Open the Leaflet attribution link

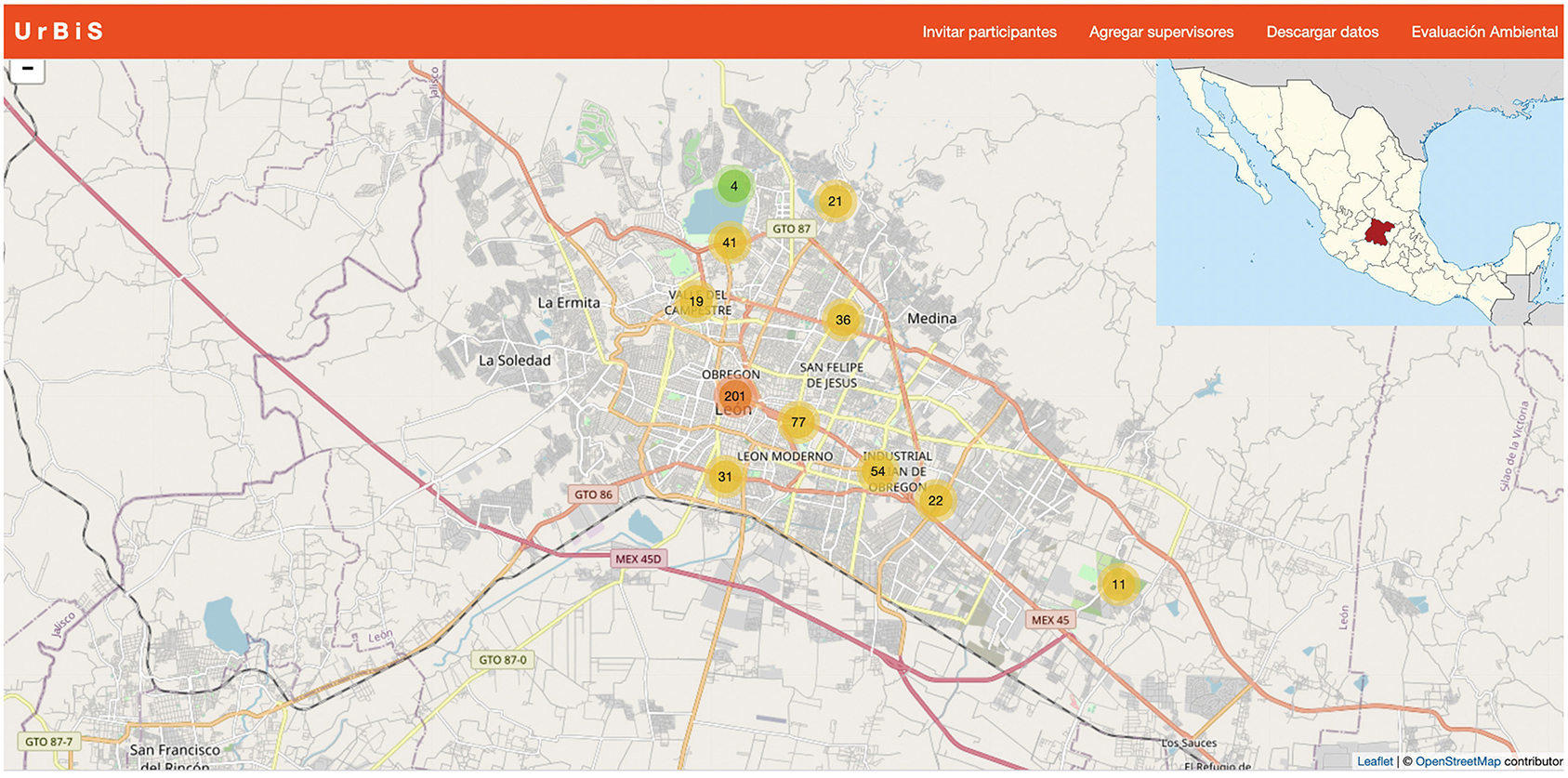coord(1375,761)
